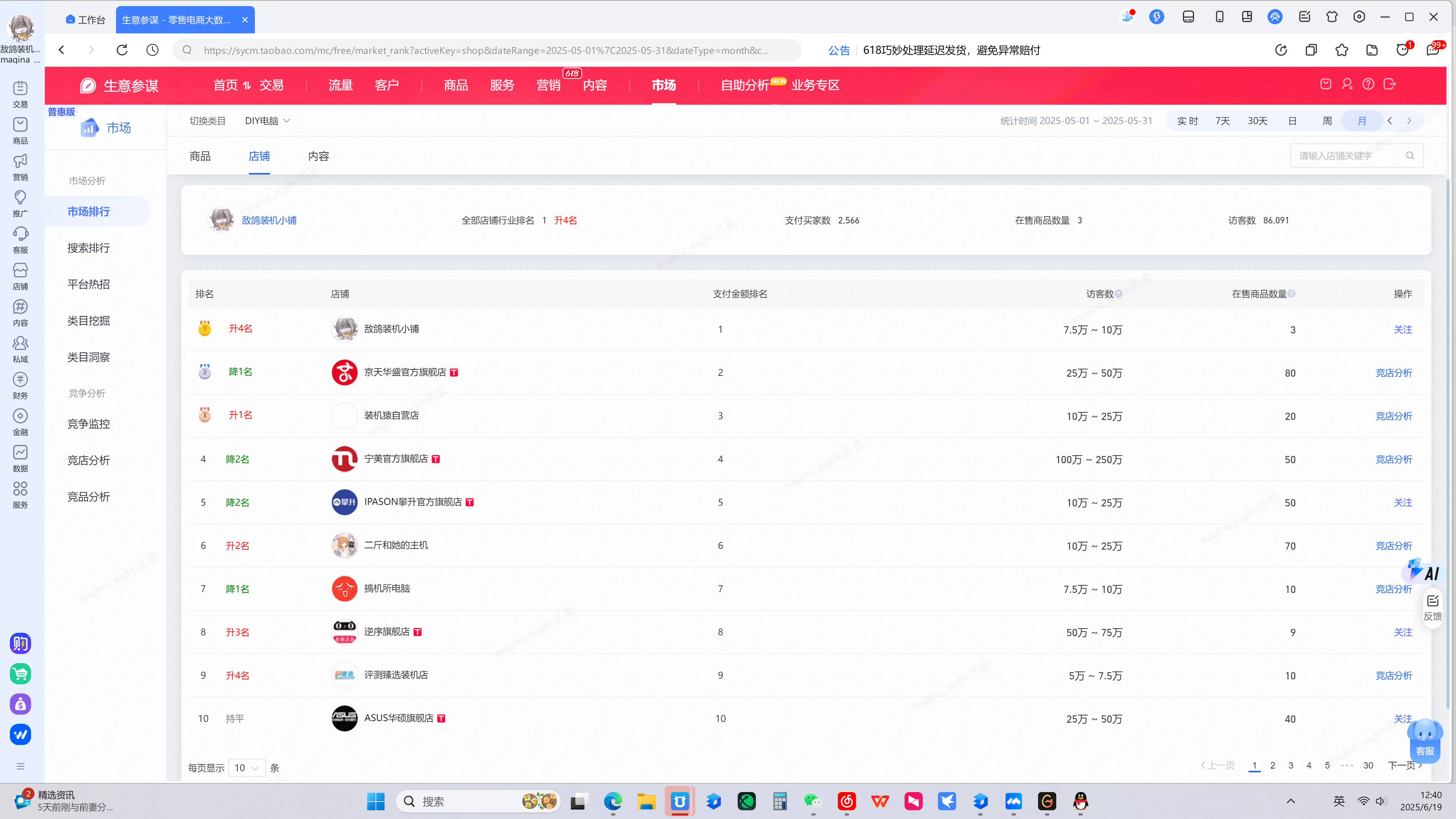
Task: Open the 商品 left sidebar icon
Action: pos(20,130)
